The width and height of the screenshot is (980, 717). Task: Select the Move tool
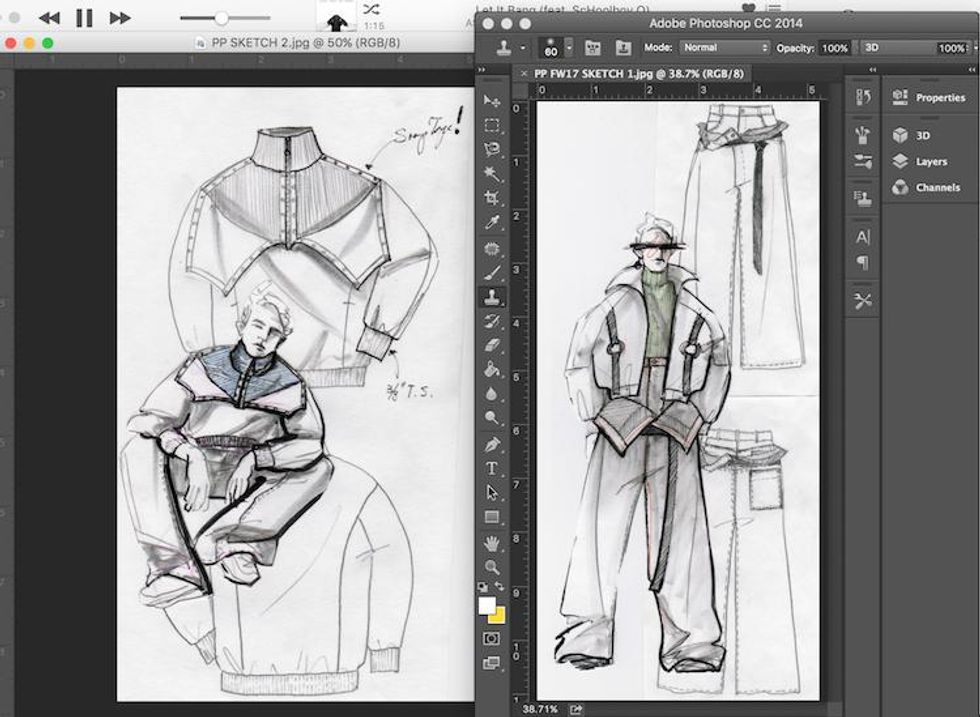click(491, 101)
